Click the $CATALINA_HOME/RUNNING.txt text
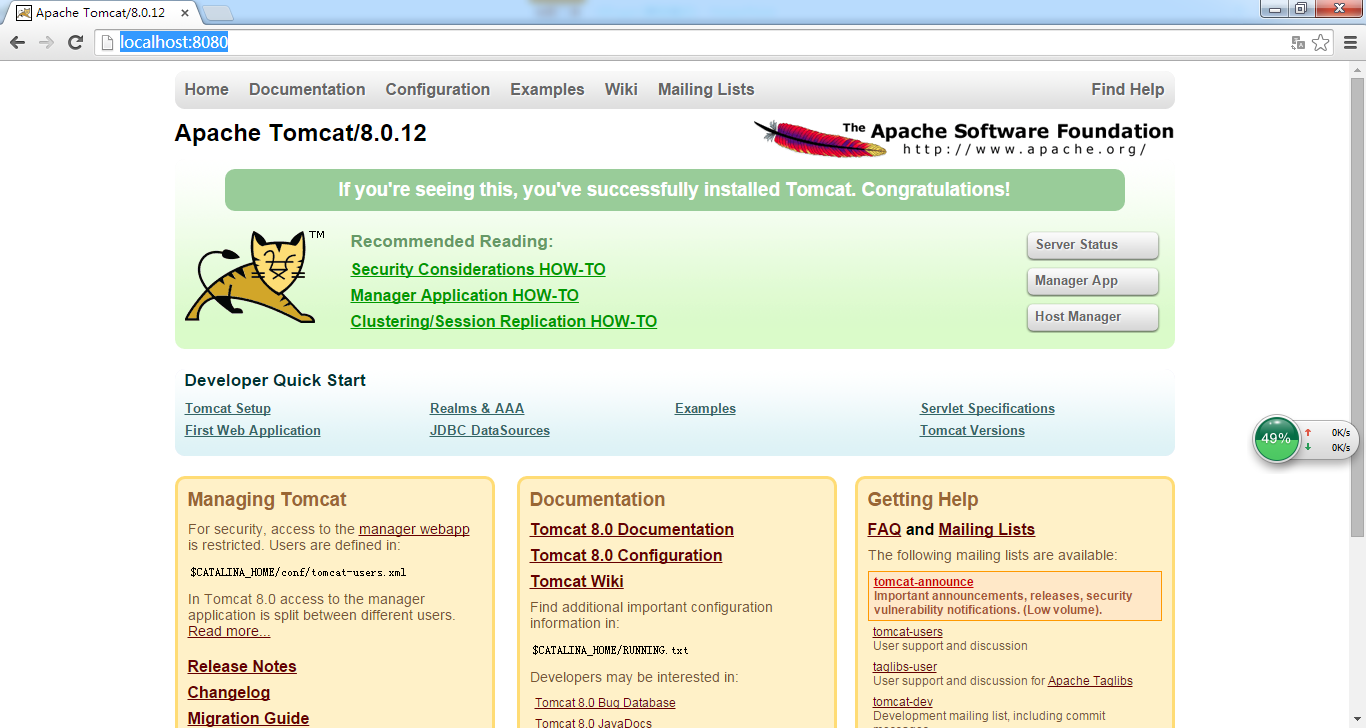Image resolution: width=1366 pixels, height=728 pixels. click(610, 650)
